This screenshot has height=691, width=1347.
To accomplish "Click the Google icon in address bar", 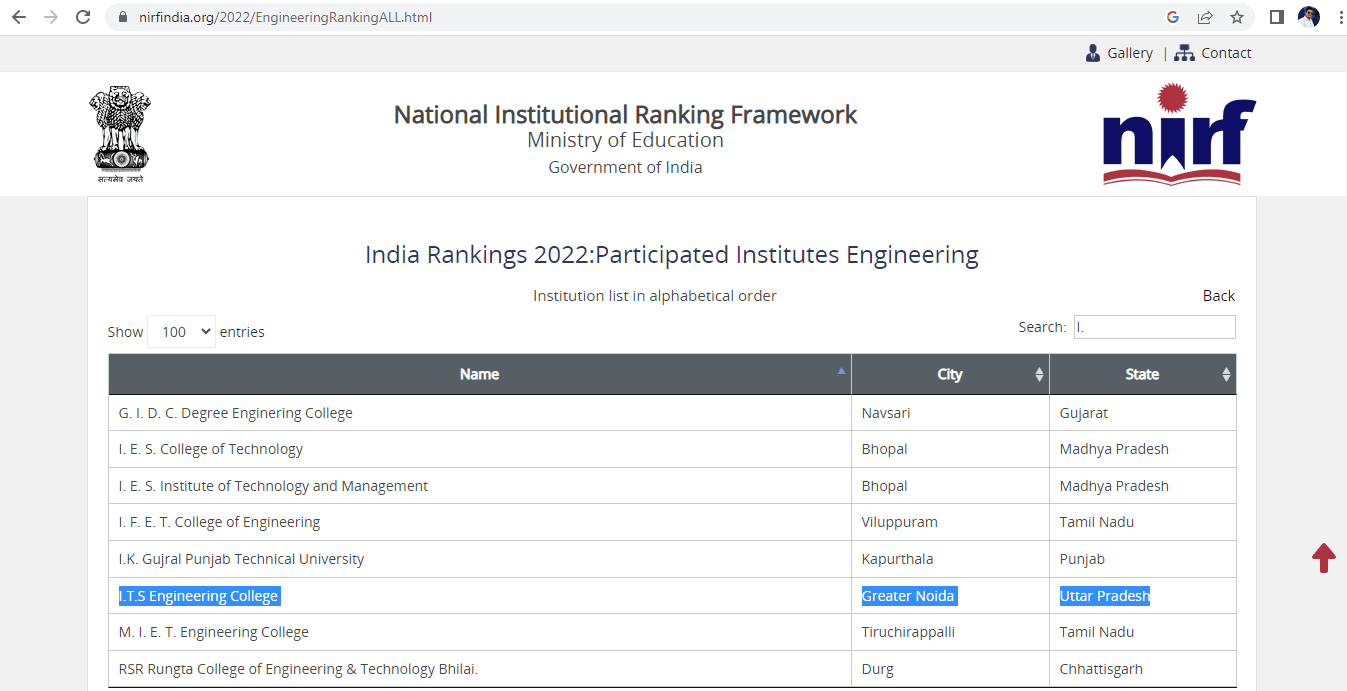I will (x=1173, y=17).
